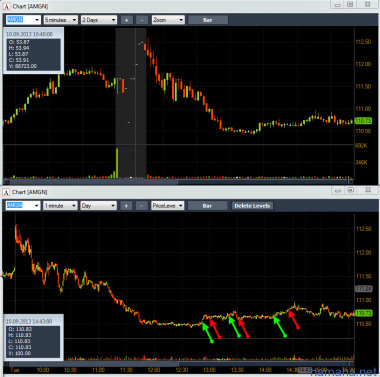This screenshot has width=380, height=377.
Task: Click the plus zoom button in top chart
Action: [126, 20]
